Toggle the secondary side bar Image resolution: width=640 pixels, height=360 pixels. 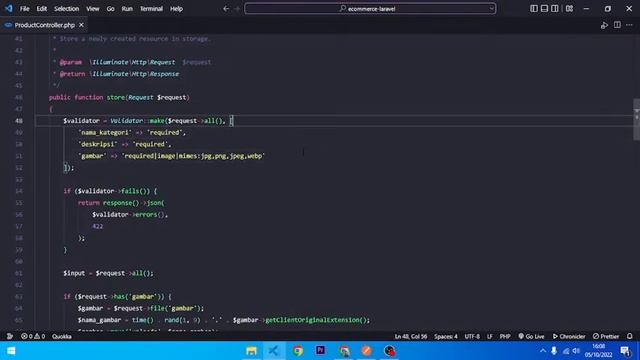(x=555, y=9)
